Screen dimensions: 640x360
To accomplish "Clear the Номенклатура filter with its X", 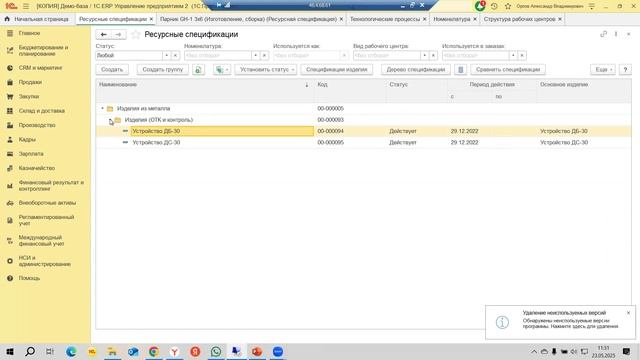I will pos(264,55).
